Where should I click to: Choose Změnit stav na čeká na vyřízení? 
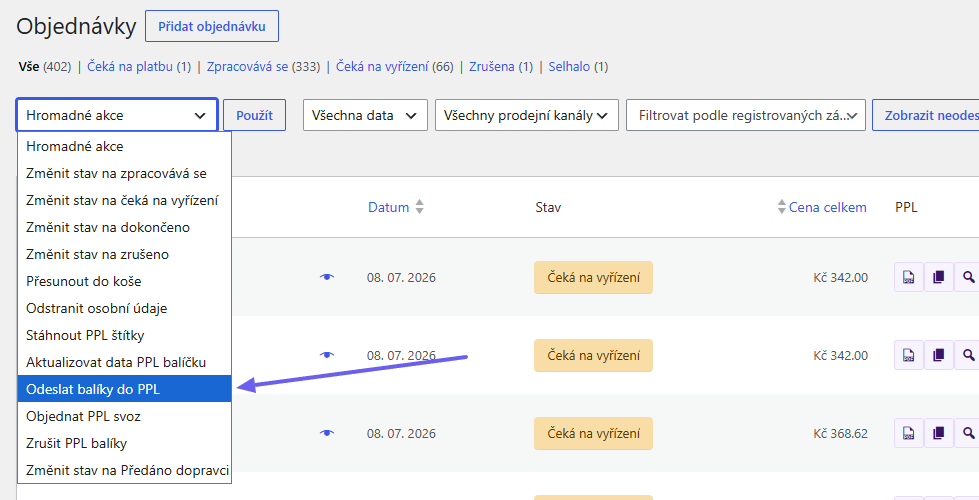[x=124, y=200]
